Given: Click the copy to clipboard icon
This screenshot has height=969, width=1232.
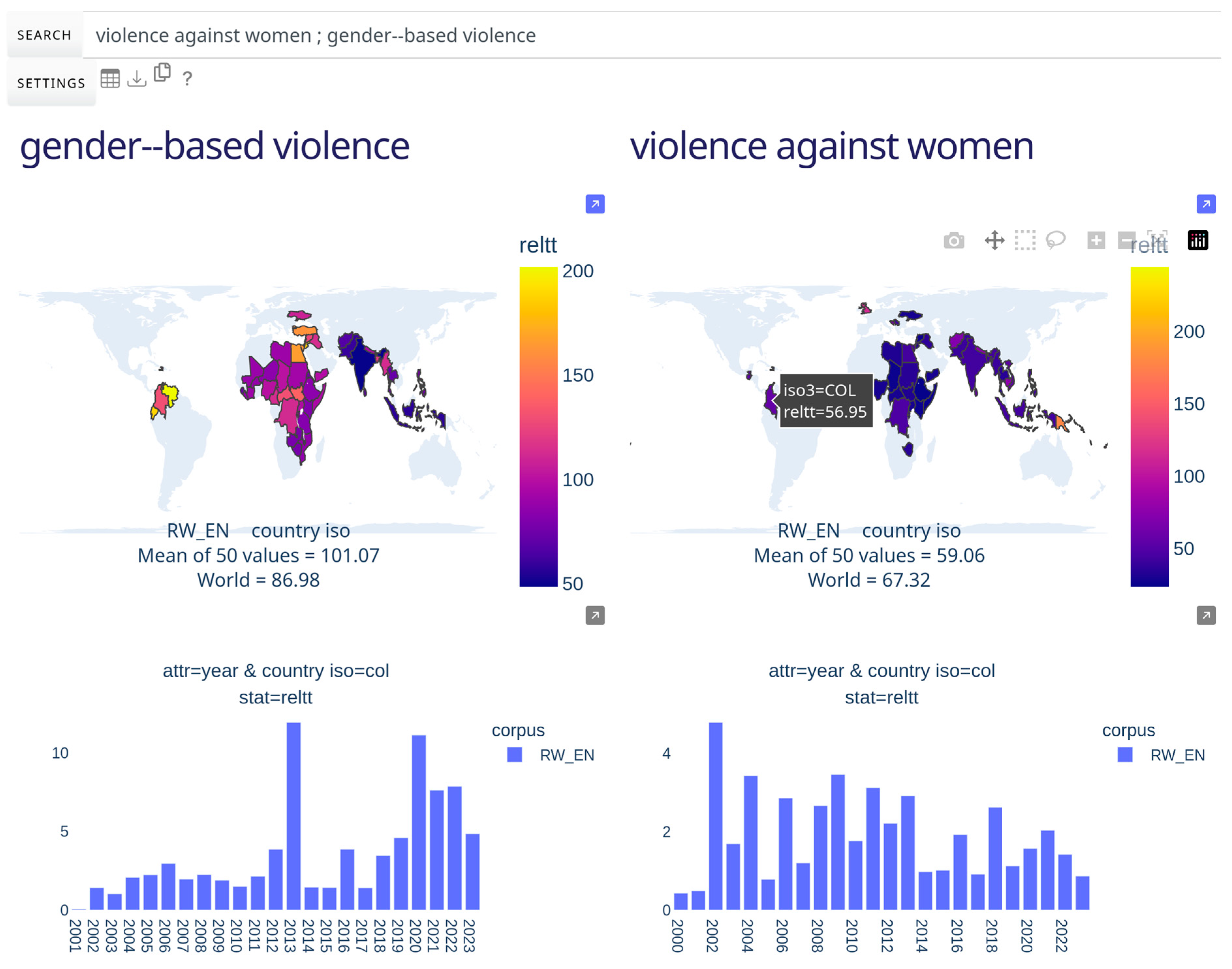Looking at the screenshot, I should (162, 73).
